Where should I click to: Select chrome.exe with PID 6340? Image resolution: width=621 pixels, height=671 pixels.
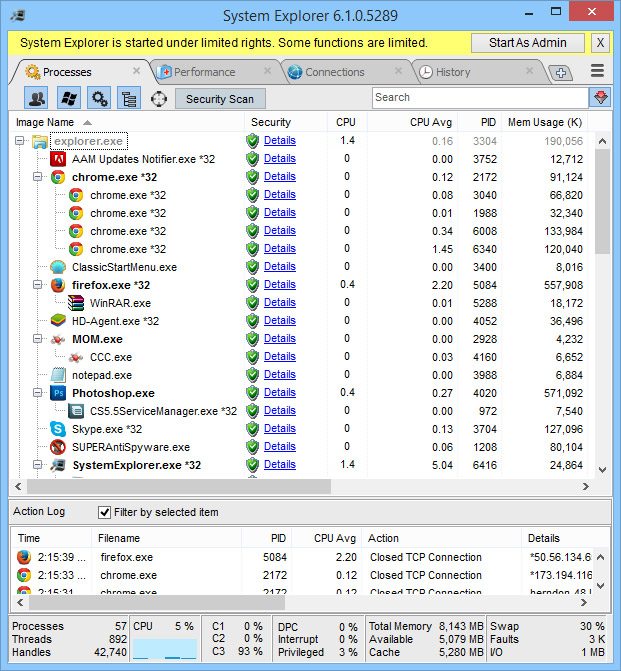point(302,249)
